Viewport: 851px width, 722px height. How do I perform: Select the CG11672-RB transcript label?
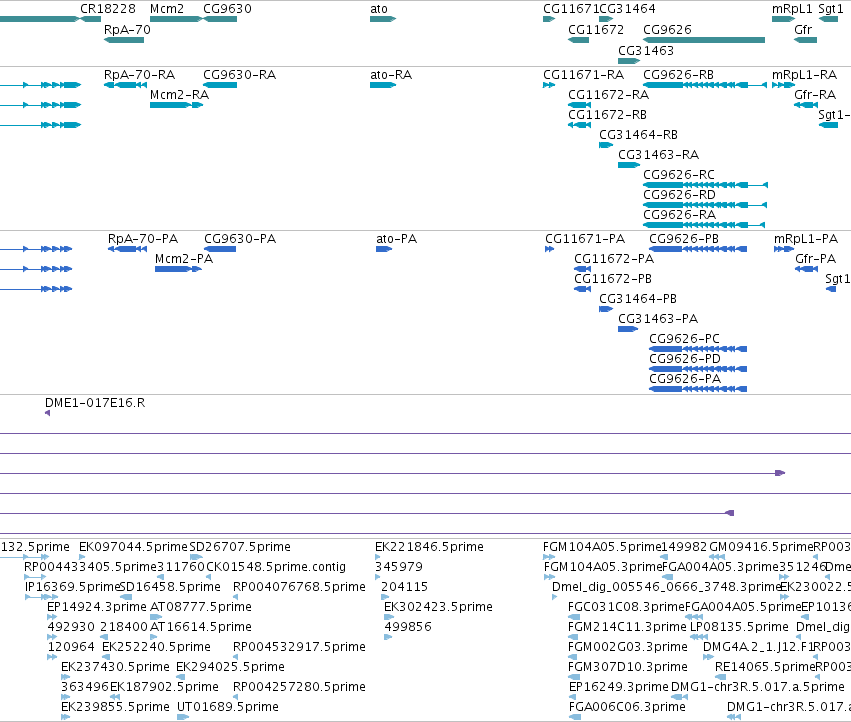pos(607,115)
